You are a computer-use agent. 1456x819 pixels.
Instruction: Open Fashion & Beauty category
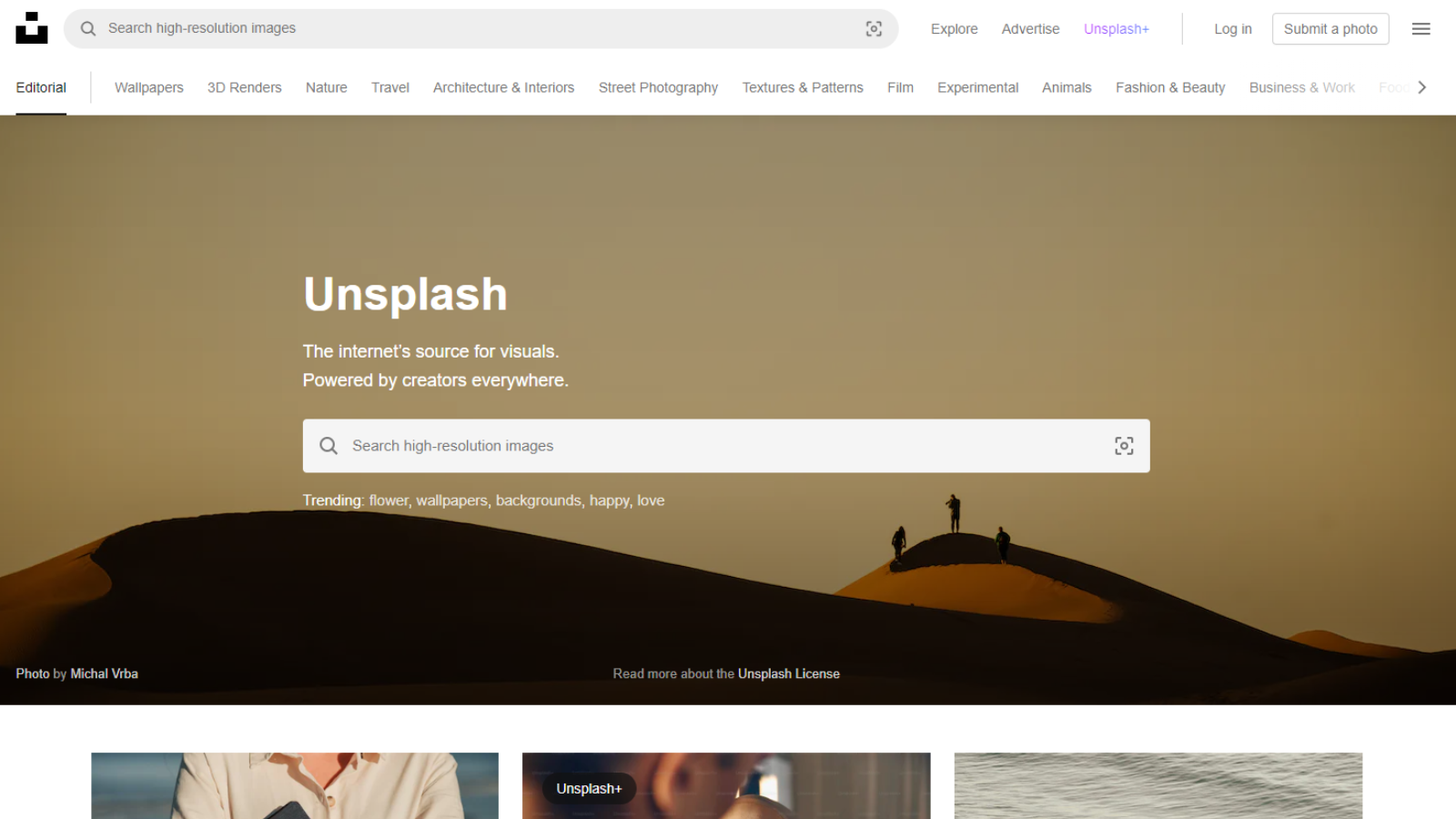[1170, 87]
